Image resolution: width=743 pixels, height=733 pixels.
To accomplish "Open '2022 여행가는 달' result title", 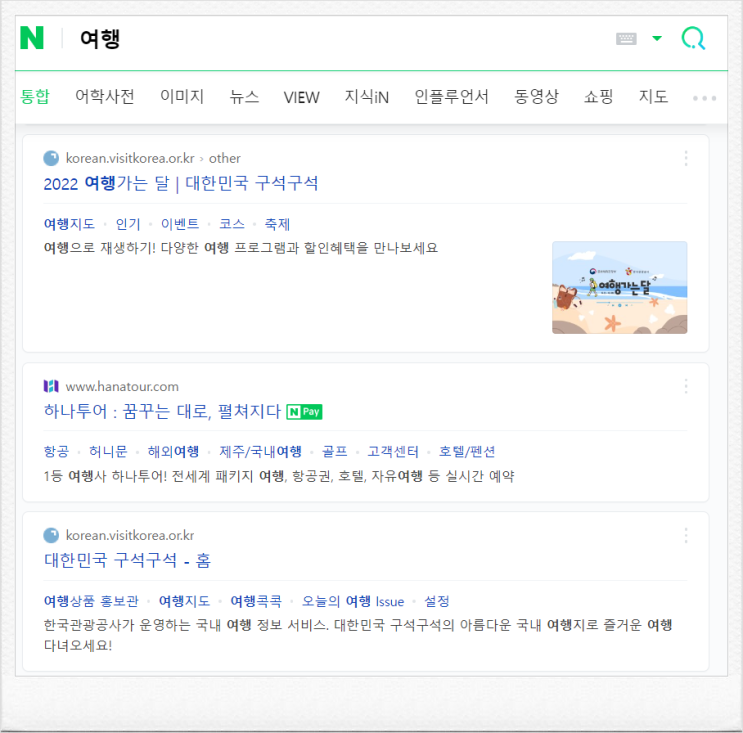I will click(x=181, y=183).
